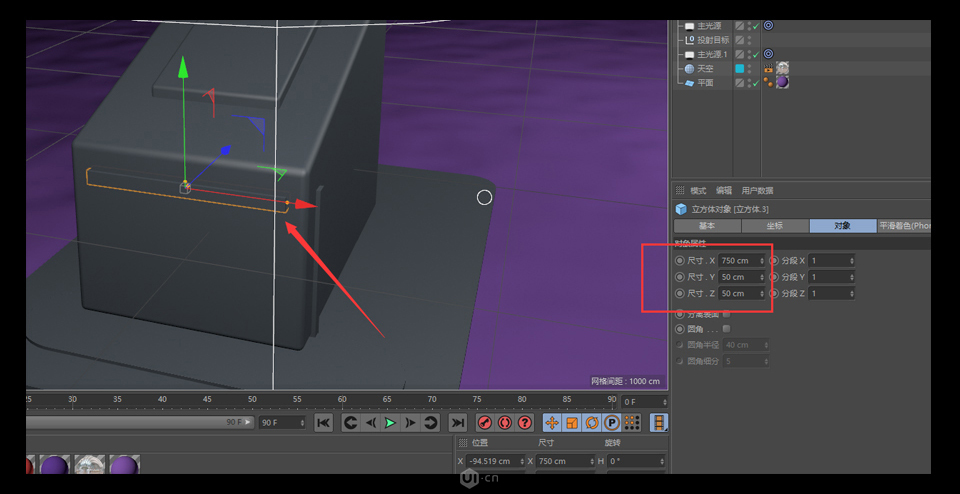Switch to the 平滑着色(Phong) tab
The height and width of the screenshot is (494, 960).
click(x=904, y=226)
